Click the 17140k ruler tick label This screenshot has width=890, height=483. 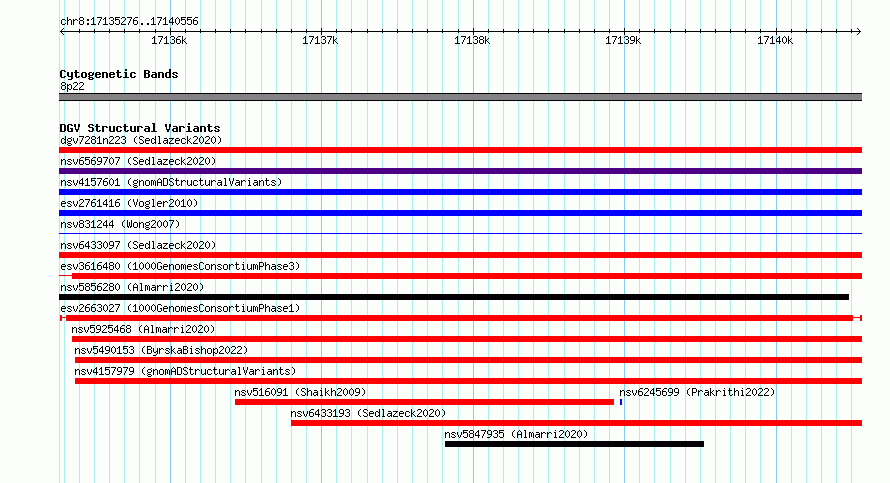[x=775, y=40]
